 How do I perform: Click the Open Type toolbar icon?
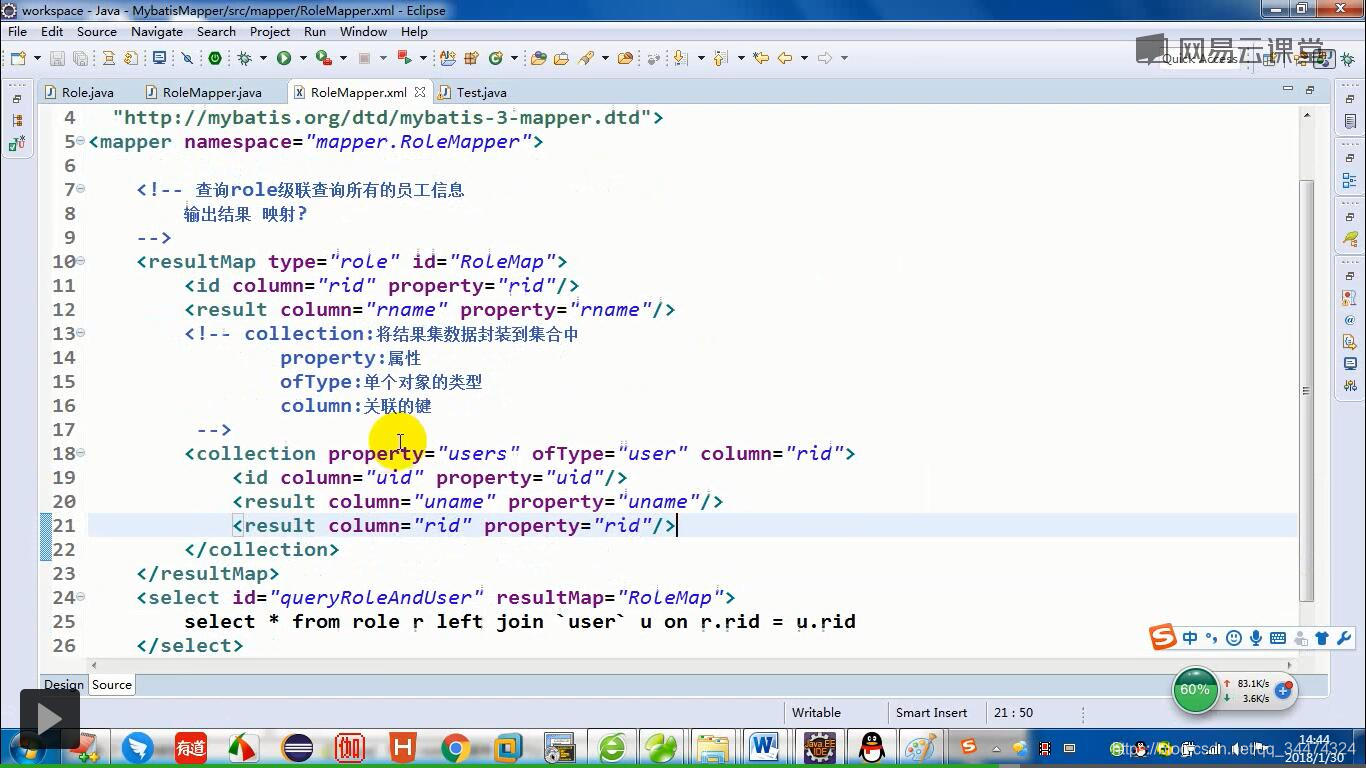[x=538, y=58]
